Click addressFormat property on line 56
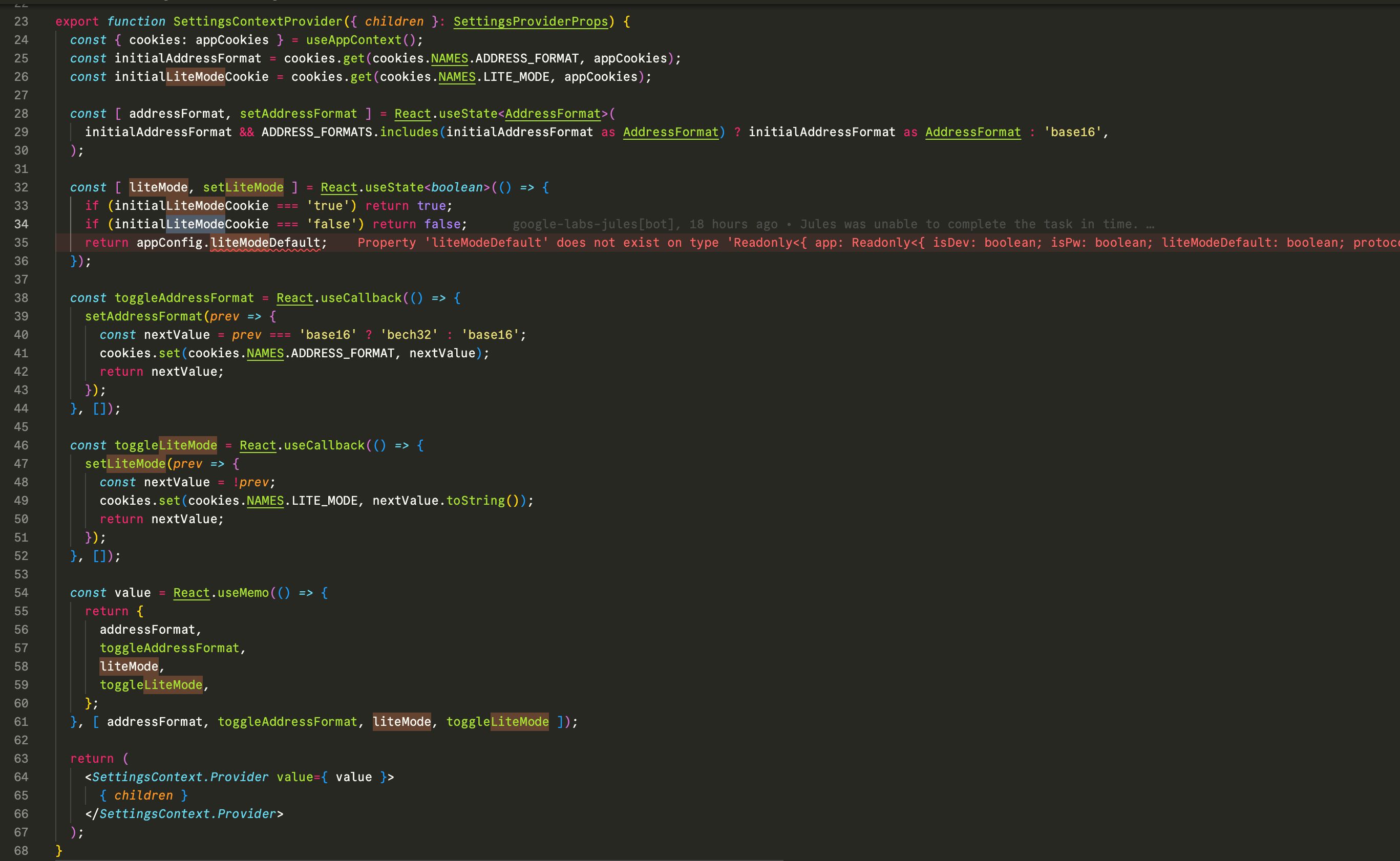This screenshot has height=861, width=1400. tap(147, 630)
